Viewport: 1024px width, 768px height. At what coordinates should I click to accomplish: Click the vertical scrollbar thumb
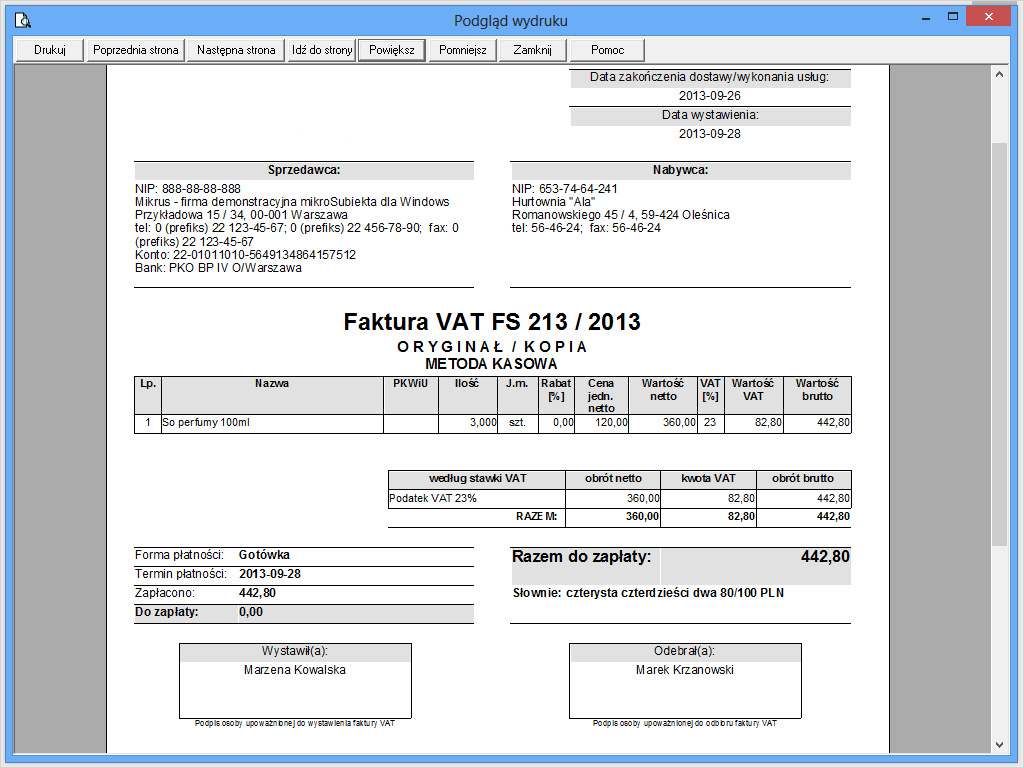point(998,340)
